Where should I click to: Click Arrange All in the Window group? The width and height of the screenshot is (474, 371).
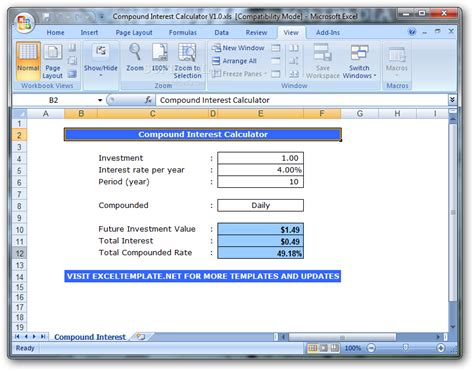[x=234, y=61]
